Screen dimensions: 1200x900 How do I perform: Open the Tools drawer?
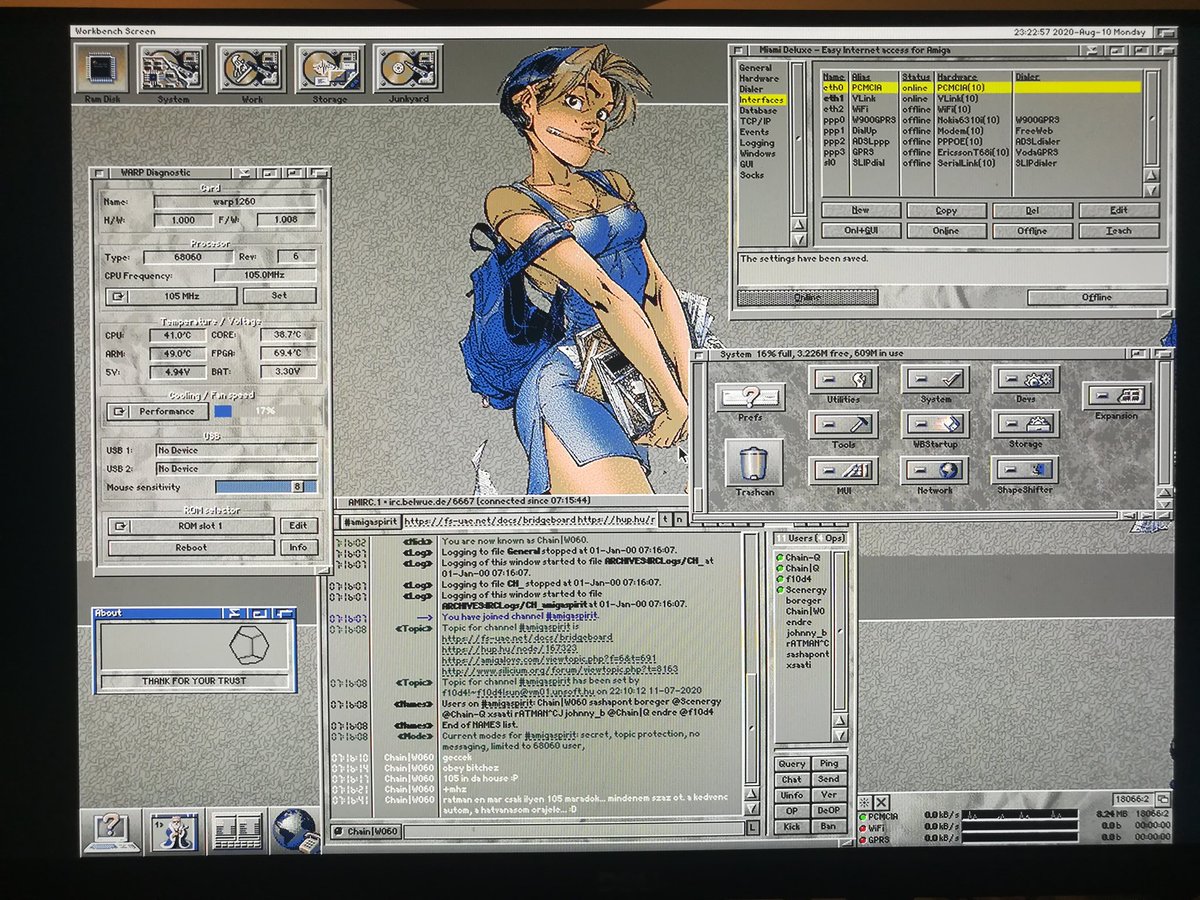843,424
